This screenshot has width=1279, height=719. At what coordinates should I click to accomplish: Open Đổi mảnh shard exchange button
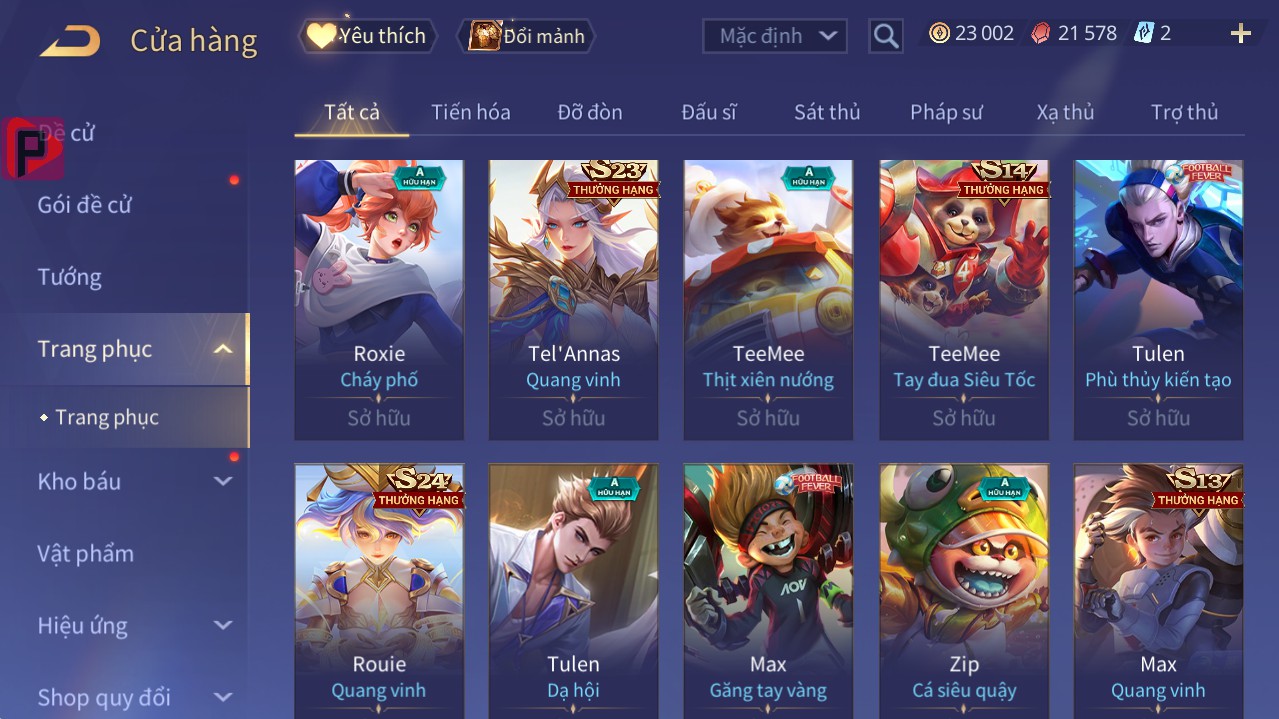pos(526,36)
